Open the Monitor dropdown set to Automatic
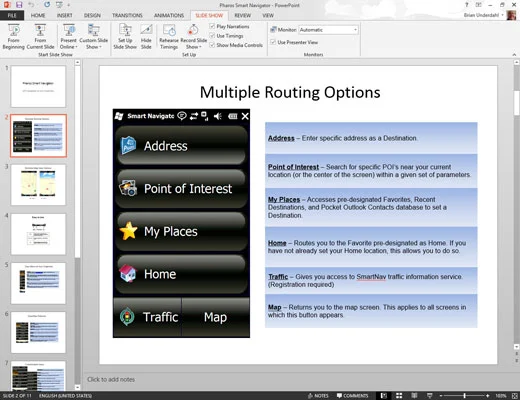520x400 pixels. coord(328,30)
